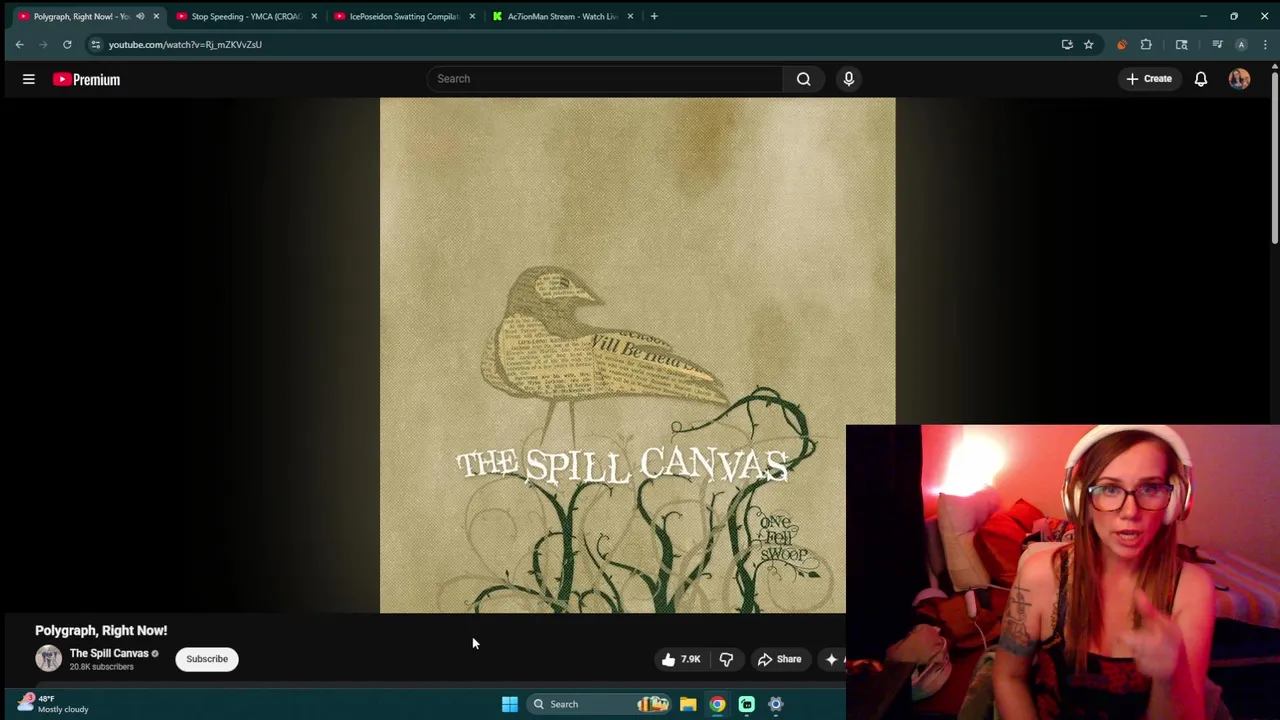The image size is (1280, 720).
Task: Open the Chrome extensions puzzle icon
Action: point(1146,44)
